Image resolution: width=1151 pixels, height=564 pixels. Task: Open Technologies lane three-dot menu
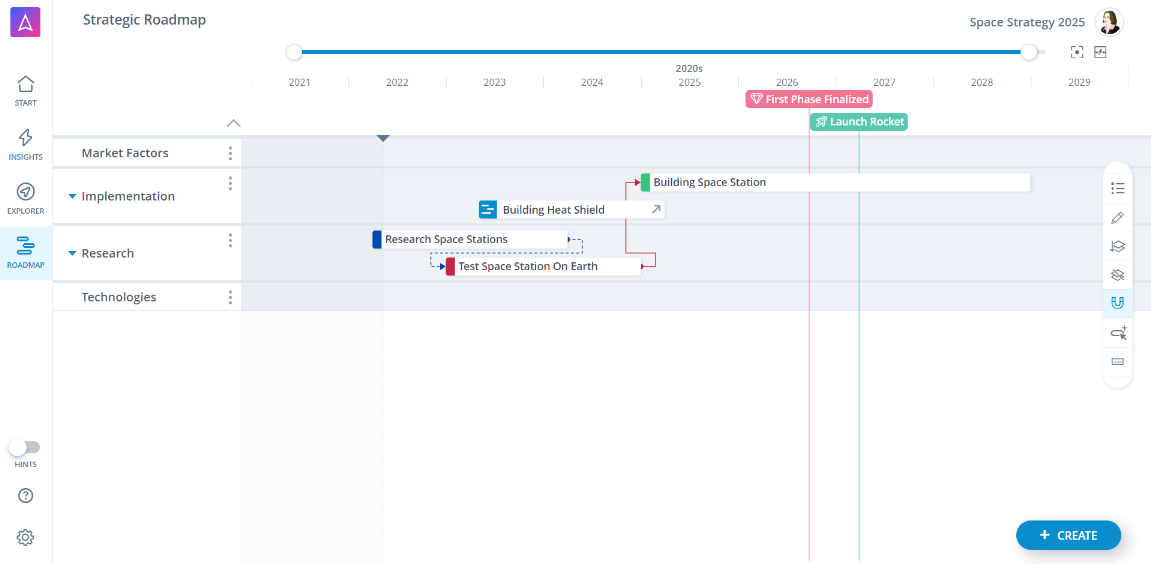[x=230, y=297]
